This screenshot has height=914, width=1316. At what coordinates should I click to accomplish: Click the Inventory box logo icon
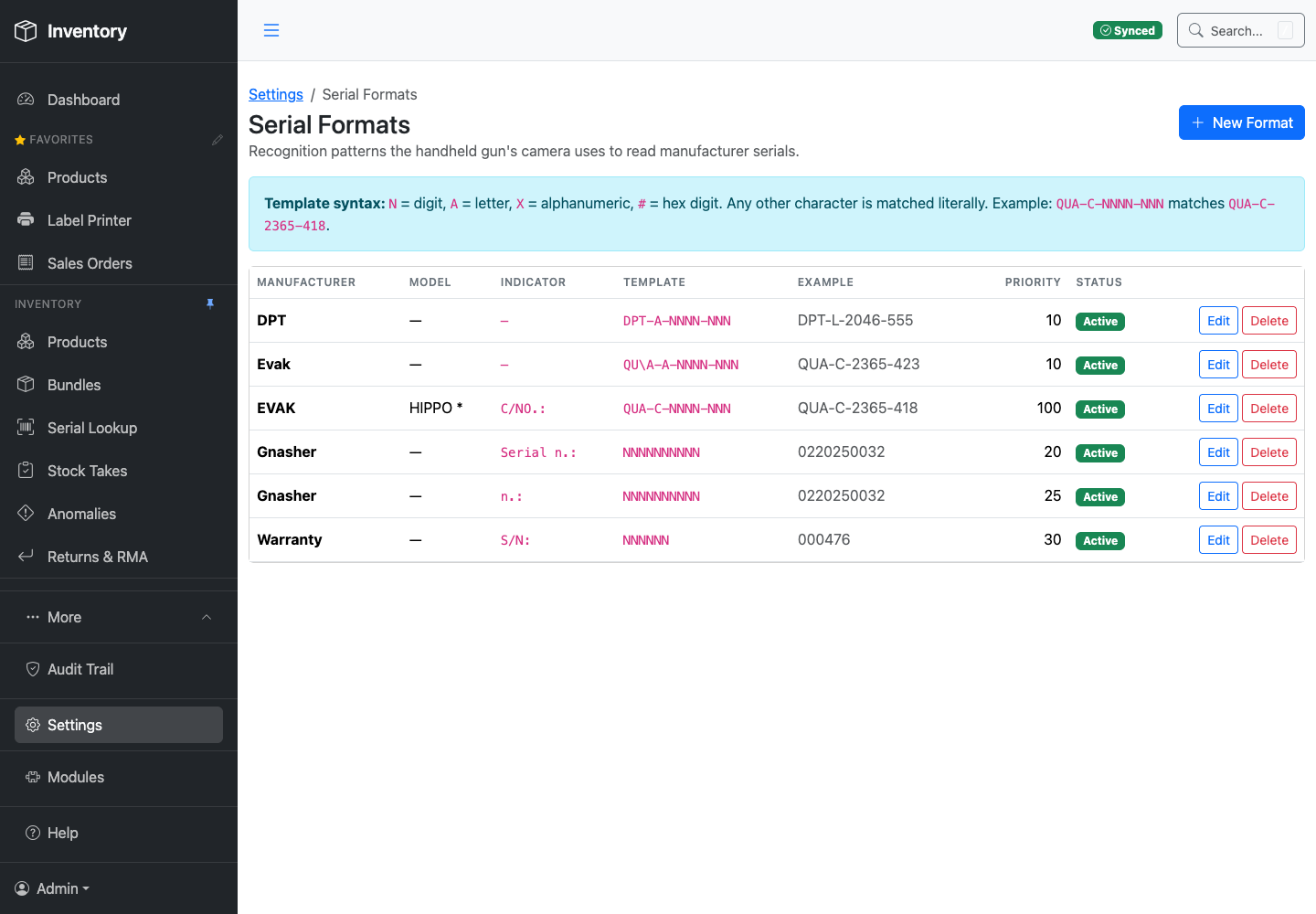[26, 31]
